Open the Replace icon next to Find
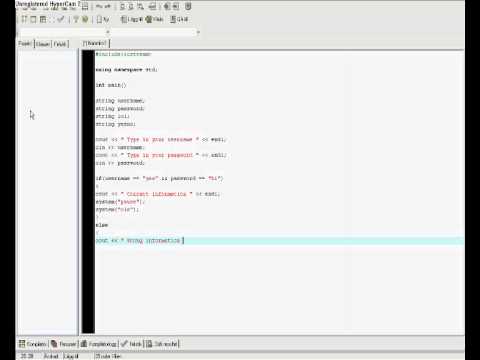The image size is (480, 360). [x=131, y=6]
